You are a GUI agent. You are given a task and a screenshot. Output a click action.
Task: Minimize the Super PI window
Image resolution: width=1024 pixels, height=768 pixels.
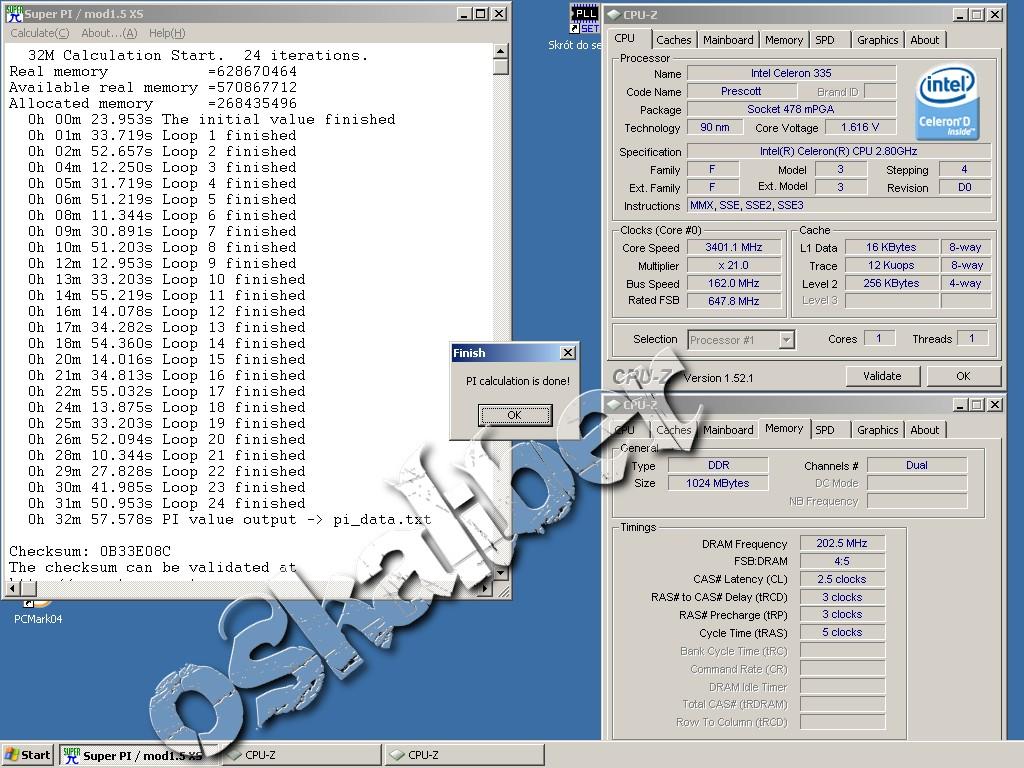464,14
